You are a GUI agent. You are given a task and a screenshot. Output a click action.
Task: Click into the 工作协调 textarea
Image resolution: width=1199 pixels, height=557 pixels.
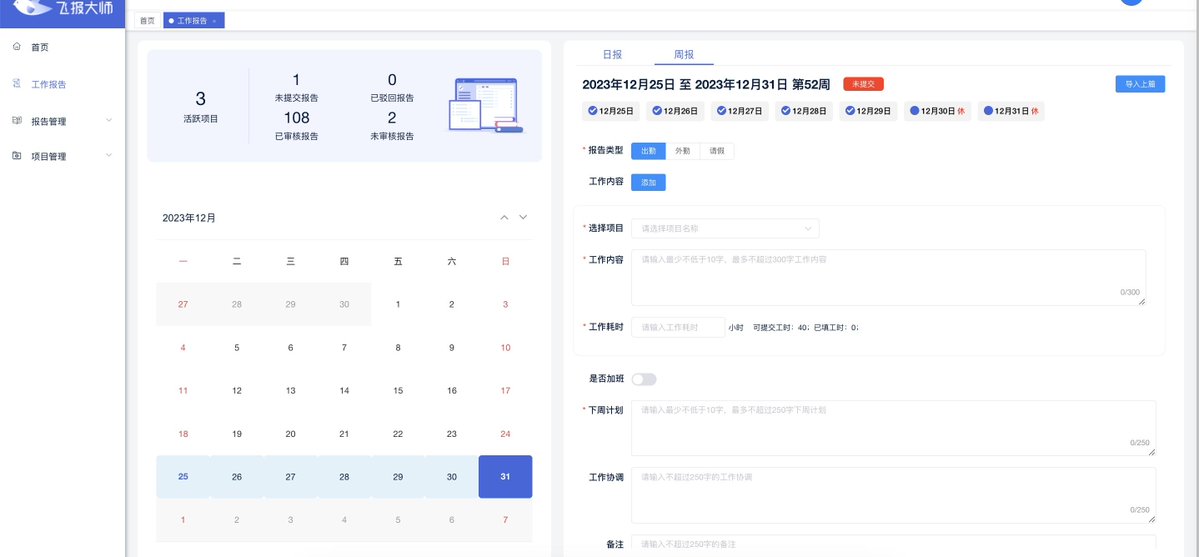pyautogui.click(x=893, y=495)
